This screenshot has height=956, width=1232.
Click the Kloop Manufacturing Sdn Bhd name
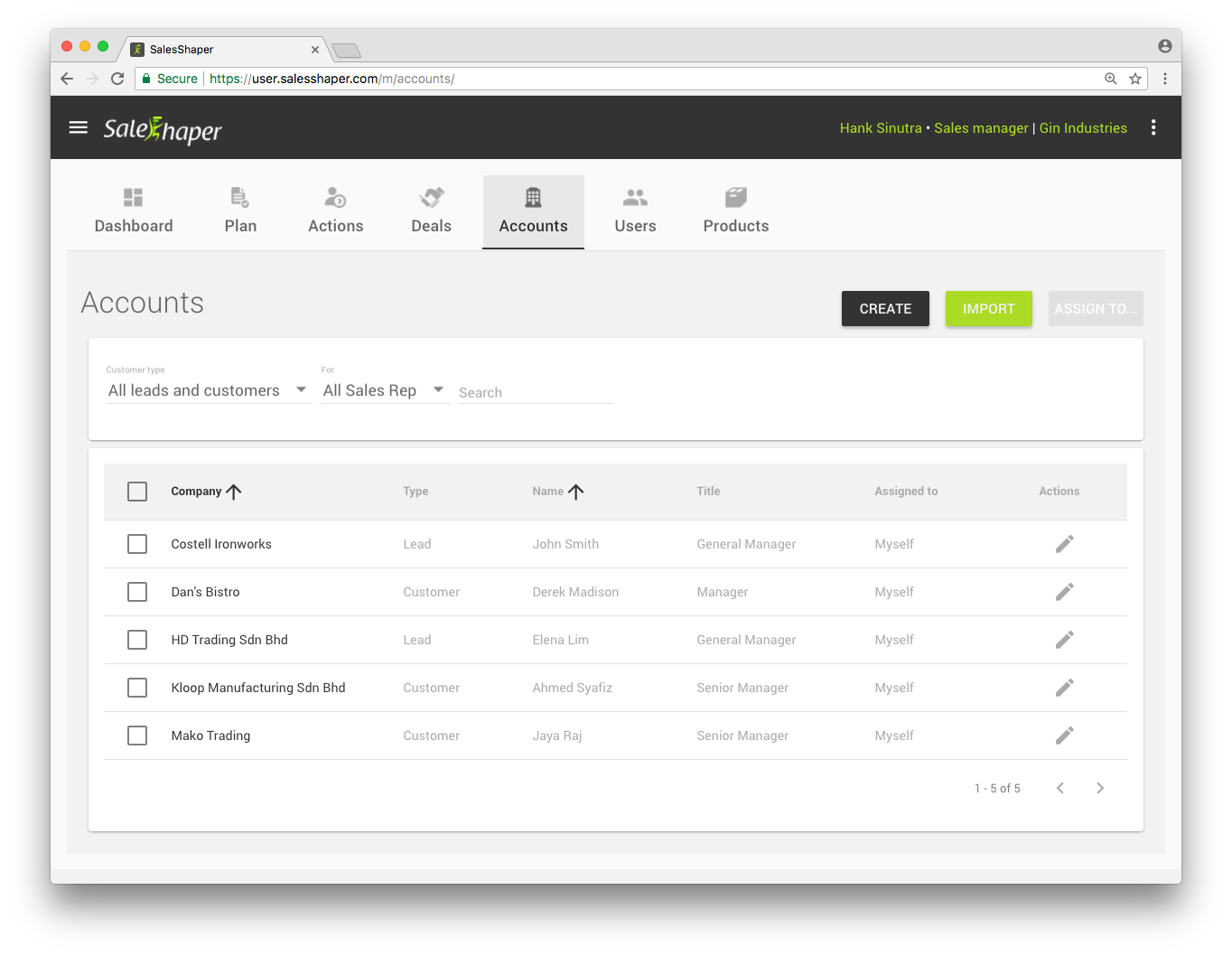tap(258, 688)
